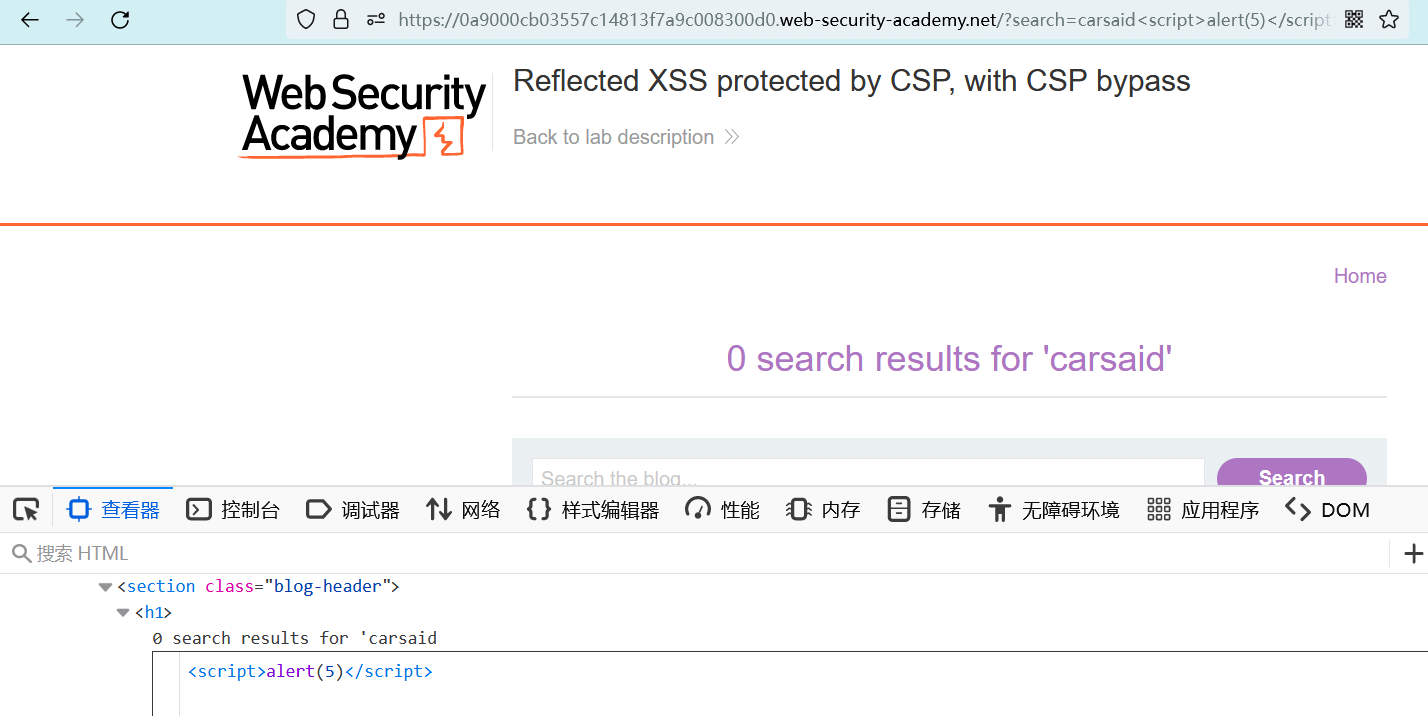Collapse the section blog-header node
1428x716 pixels.
coord(105,587)
